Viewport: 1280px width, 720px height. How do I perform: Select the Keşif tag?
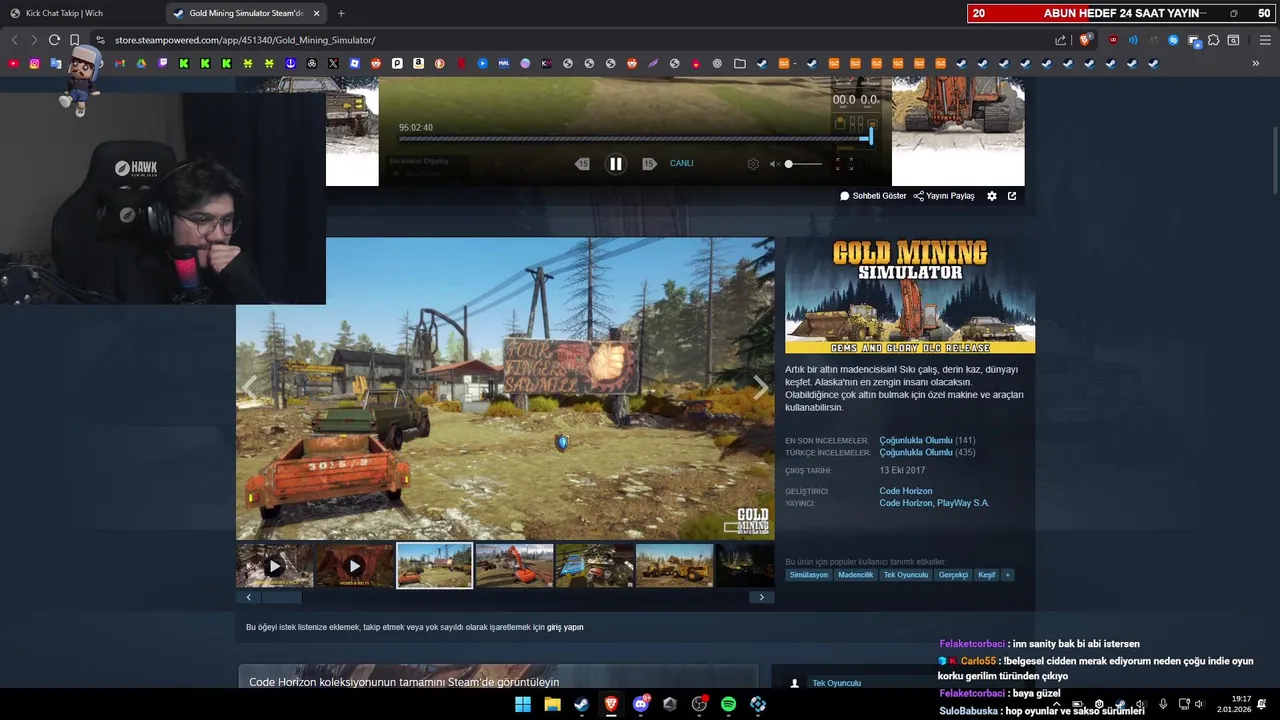pos(986,575)
